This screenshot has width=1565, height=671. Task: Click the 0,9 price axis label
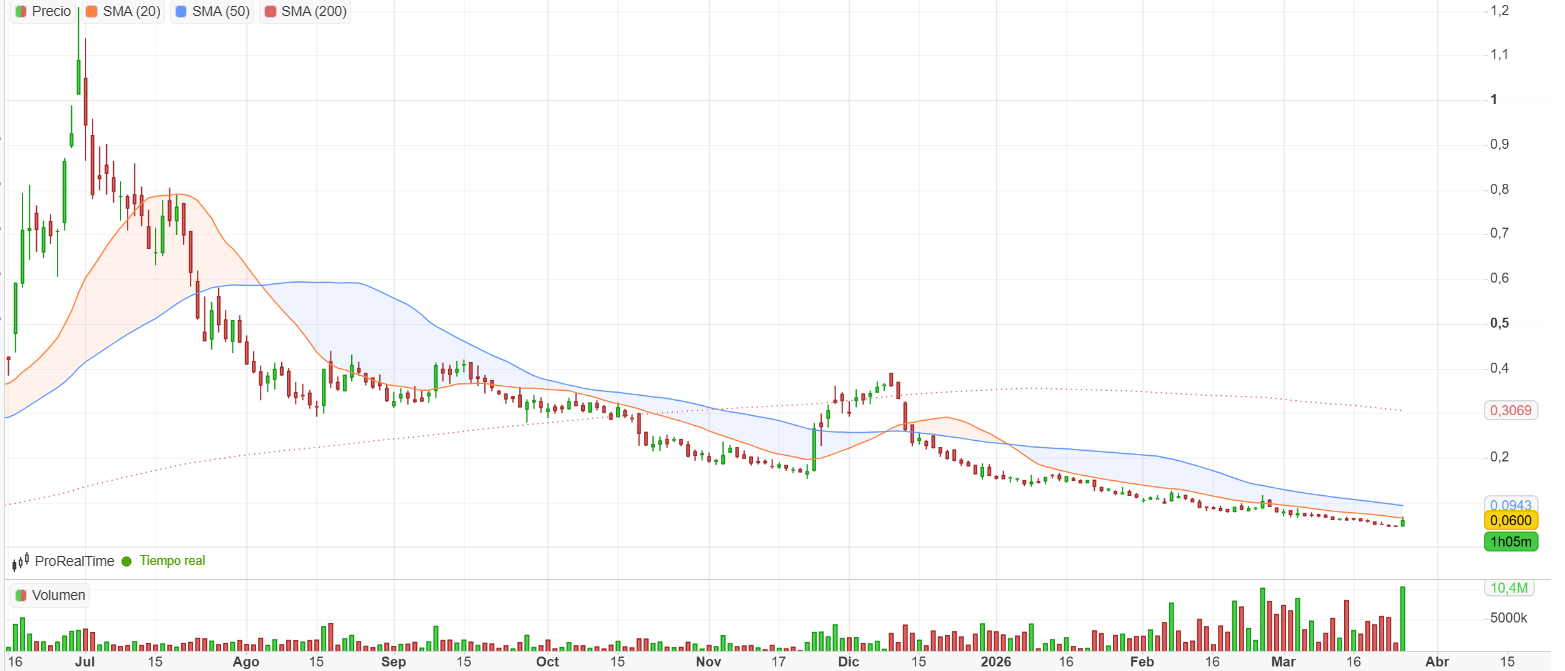tap(1499, 144)
